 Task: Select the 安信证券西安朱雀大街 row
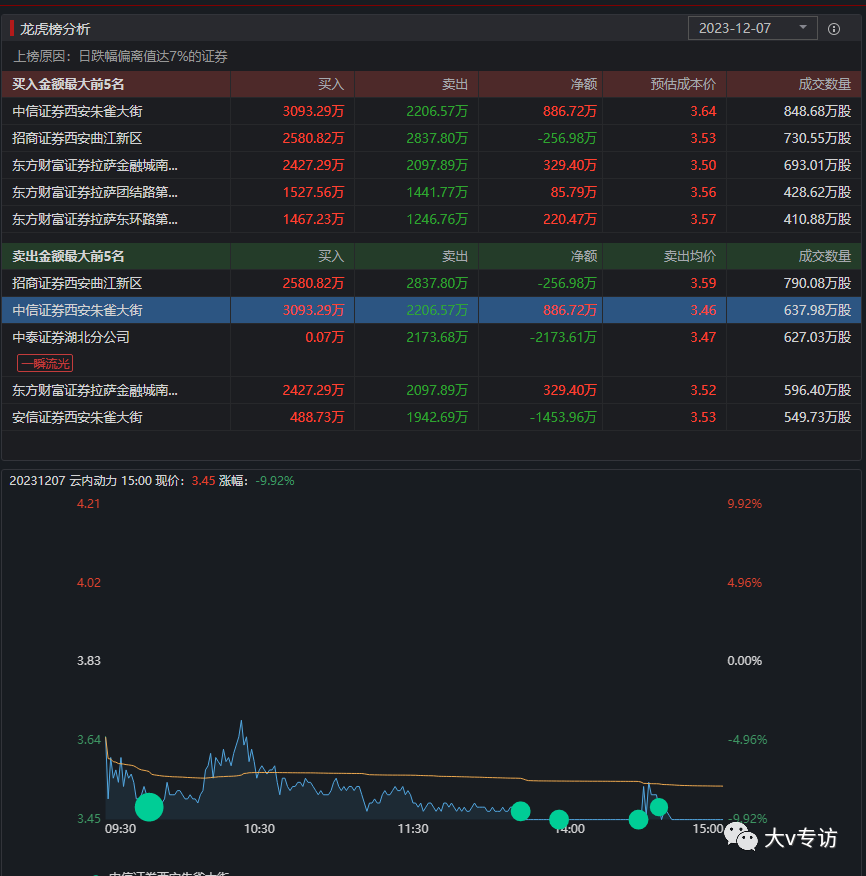(431, 417)
